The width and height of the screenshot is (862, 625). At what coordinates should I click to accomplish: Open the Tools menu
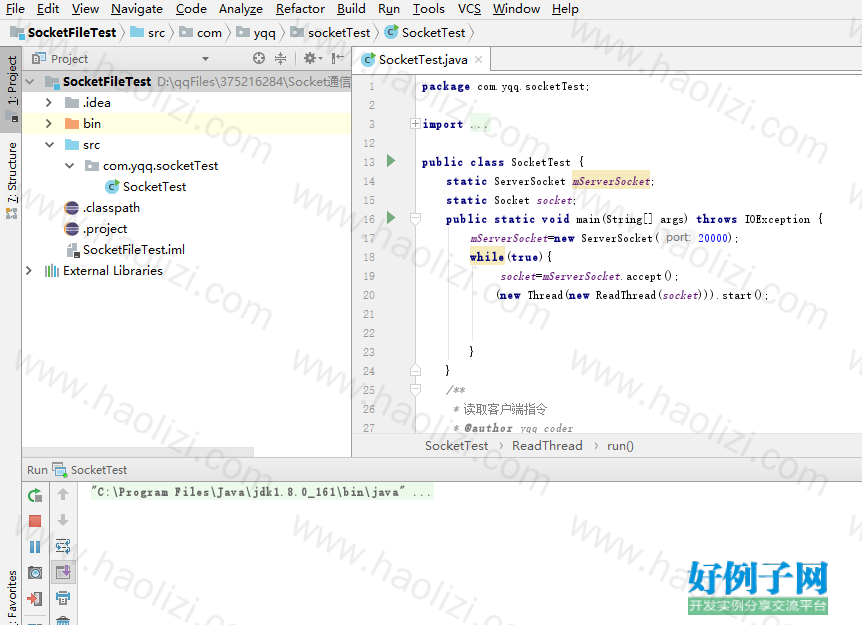(x=429, y=9)
